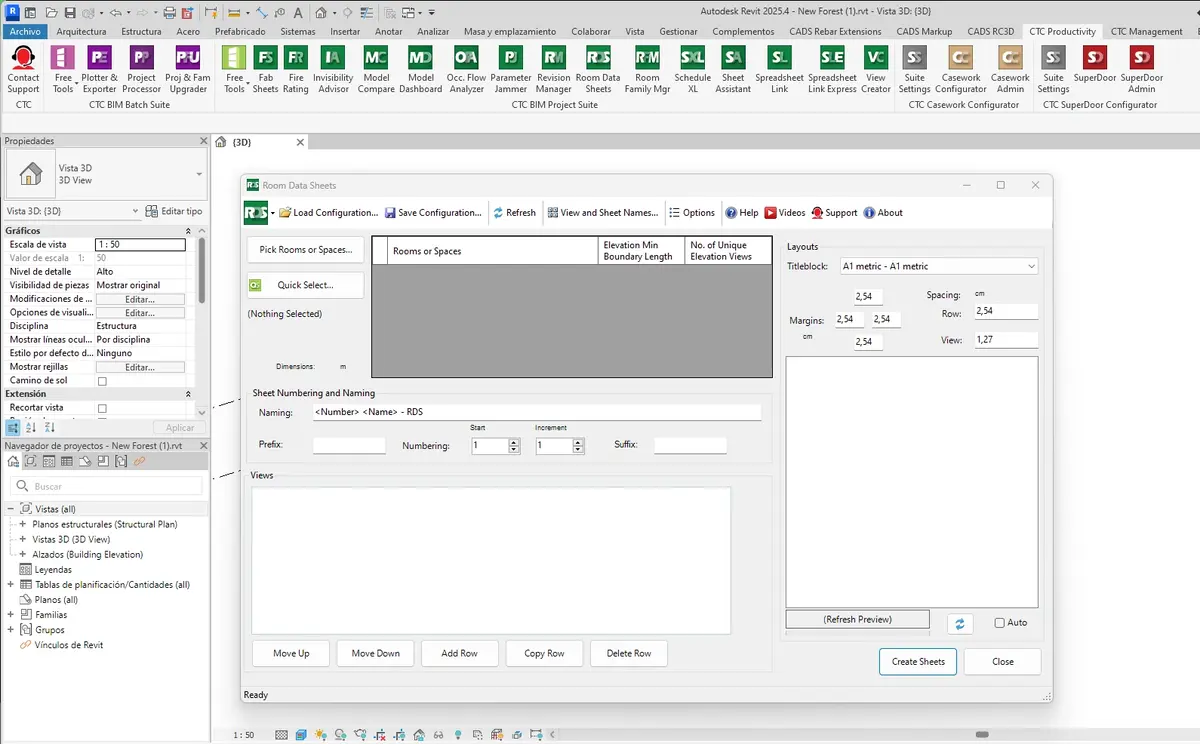Open the RDS logo dropdown menu
Screen dimensions: 1200x744
pyautogui.click(x=272, y=213)
